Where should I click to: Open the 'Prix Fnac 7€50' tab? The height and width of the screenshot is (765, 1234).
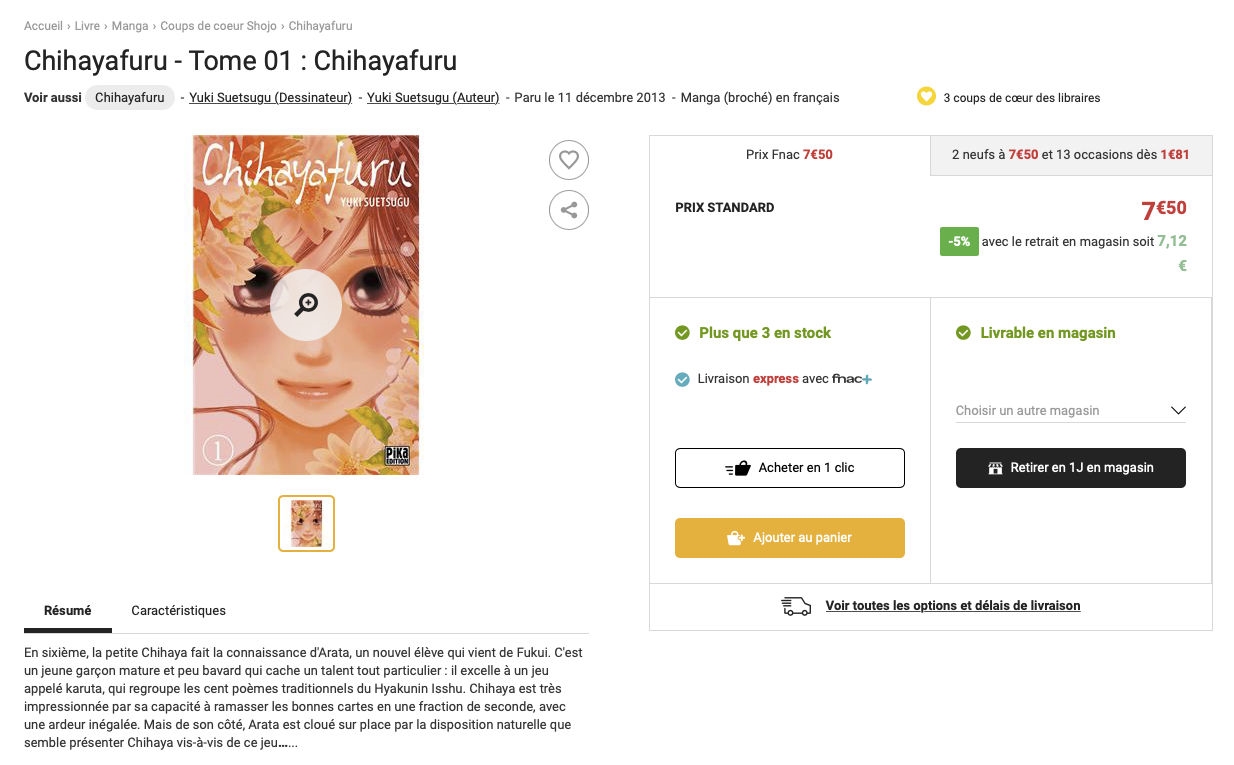coord(789,155)
